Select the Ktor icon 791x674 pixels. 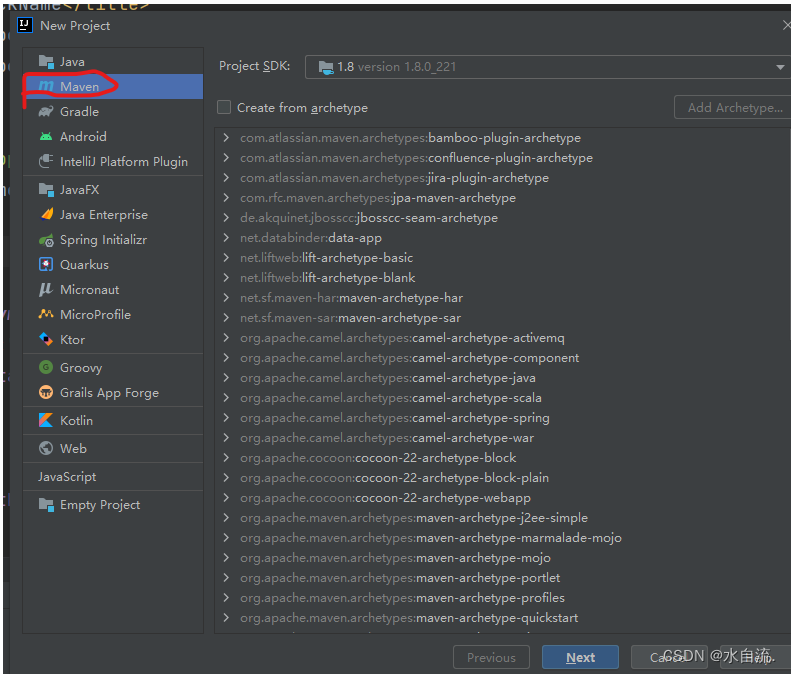coord(46,339)
